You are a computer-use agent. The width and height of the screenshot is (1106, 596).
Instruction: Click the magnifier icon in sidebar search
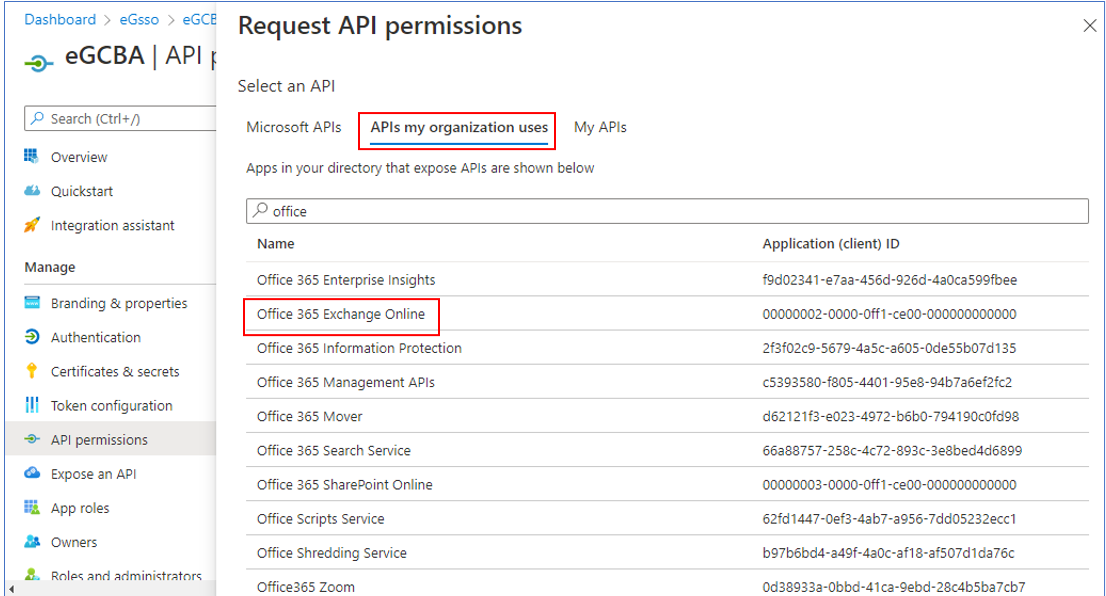(x=37, y=118)
